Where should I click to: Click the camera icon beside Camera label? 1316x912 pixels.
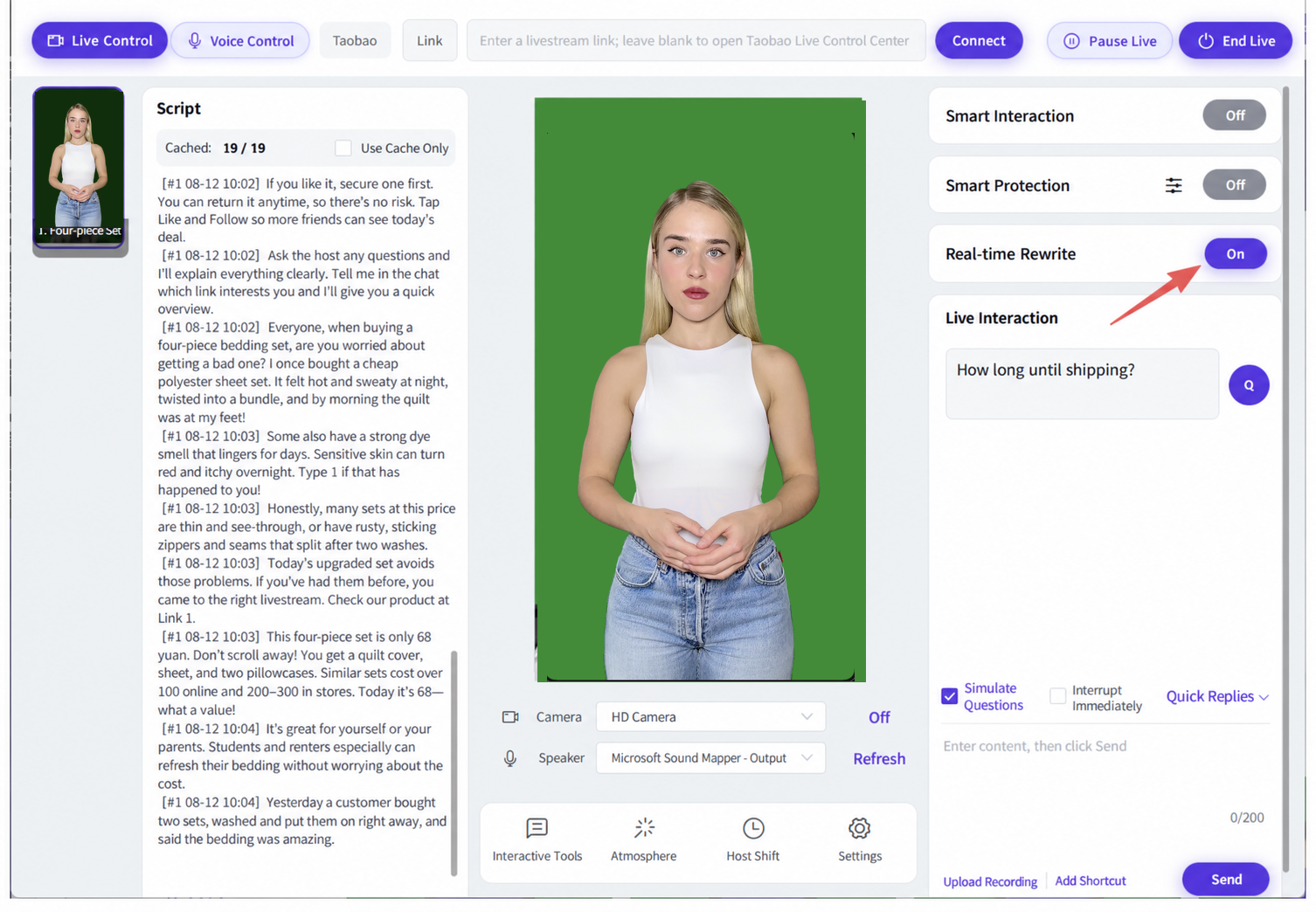[x=510, y=717]
